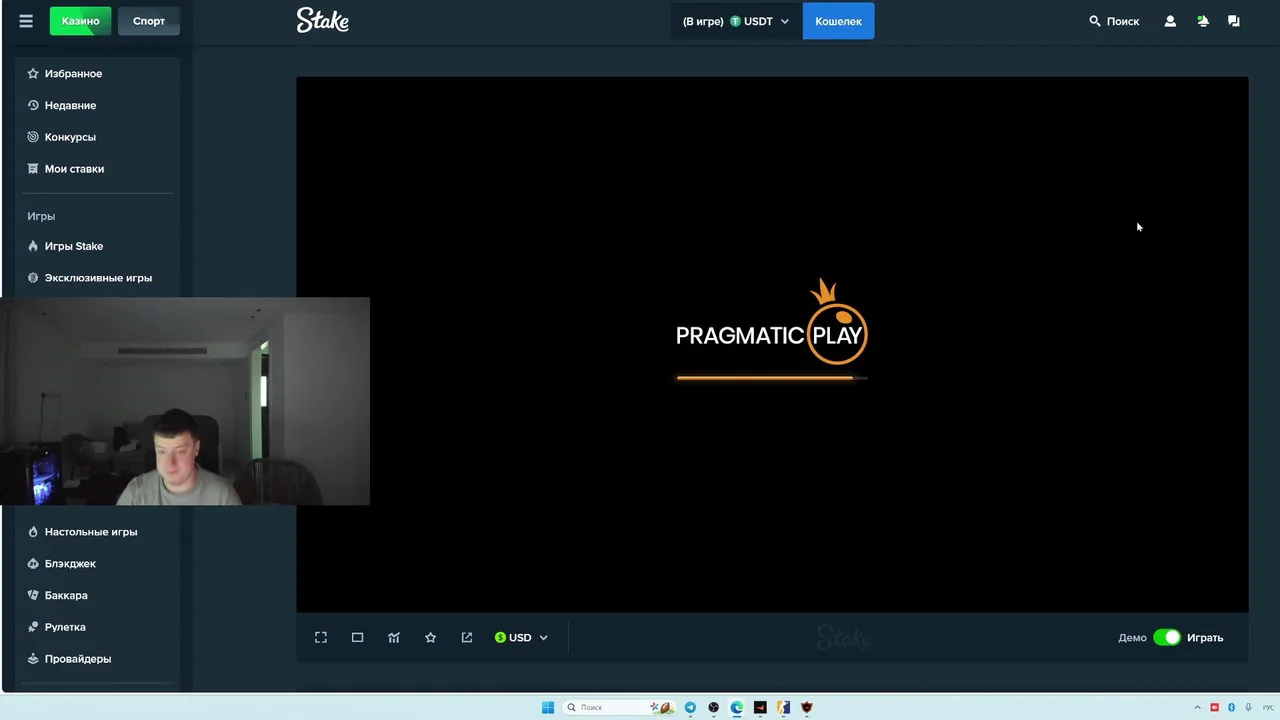Image resolution: width=1280 pixels, height=720 pixels.
Task: Click the icon beside Баккара
Action: [33, 595]
